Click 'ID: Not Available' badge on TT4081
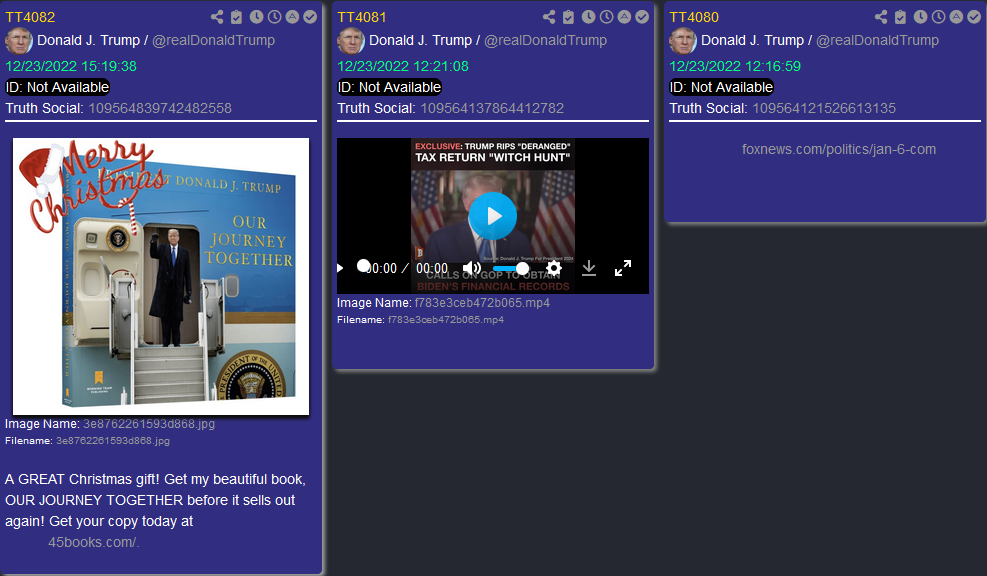The image size is (987, 576). point(389,87)
